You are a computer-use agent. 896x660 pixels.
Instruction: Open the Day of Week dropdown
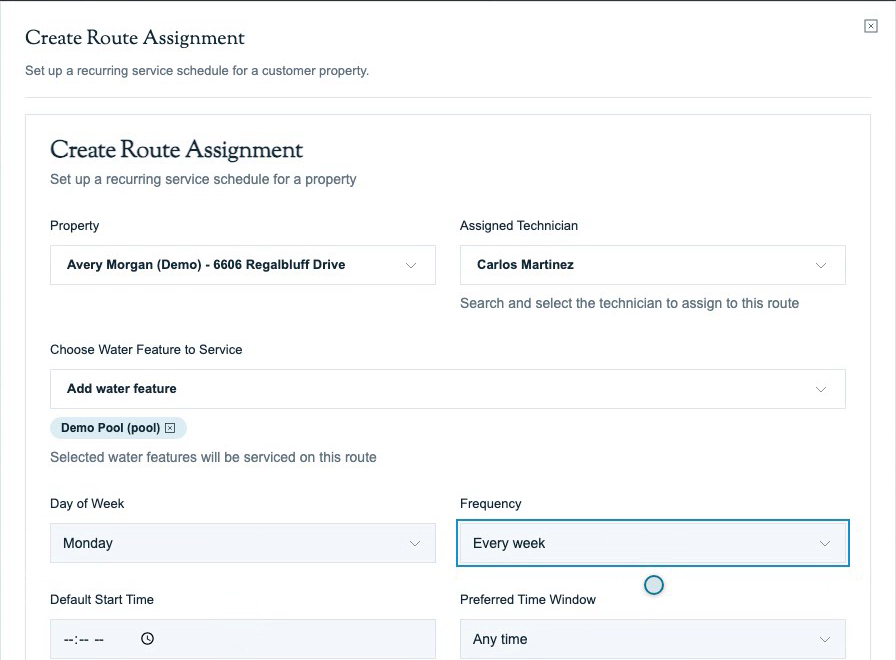tap(243, 543)
